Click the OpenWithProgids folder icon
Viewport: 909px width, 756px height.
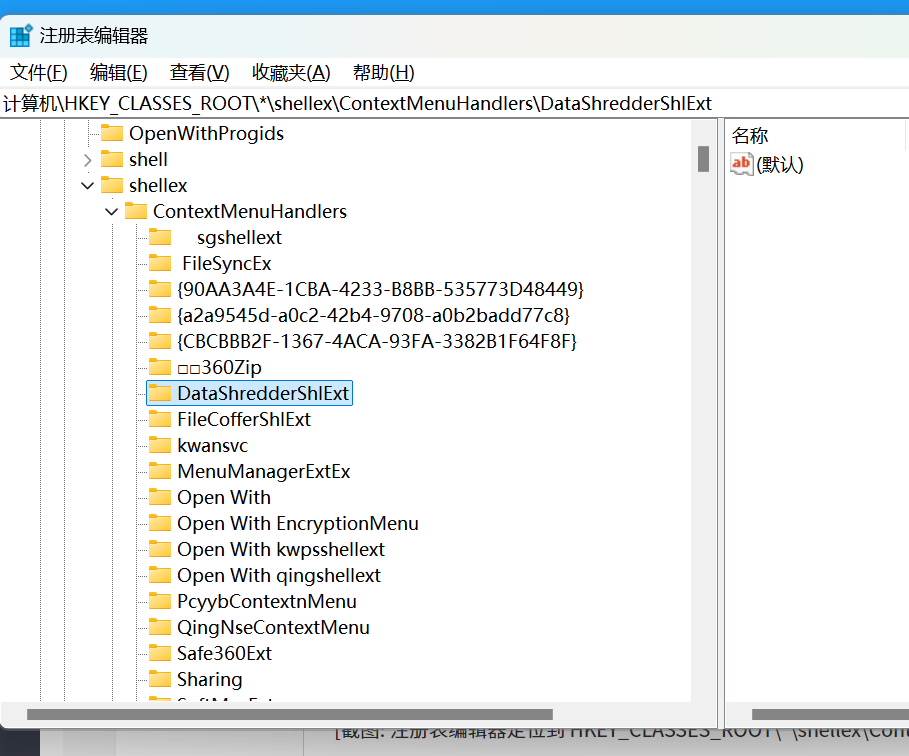(x=112, y=133)
